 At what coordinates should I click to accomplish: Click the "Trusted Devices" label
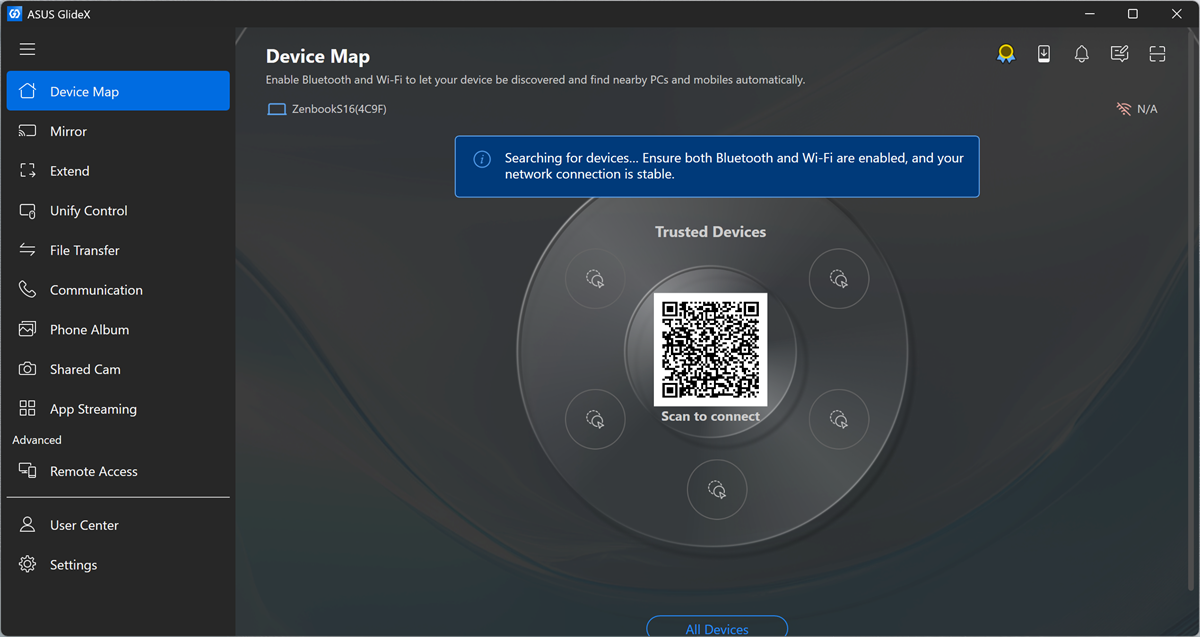click(710, 232)
